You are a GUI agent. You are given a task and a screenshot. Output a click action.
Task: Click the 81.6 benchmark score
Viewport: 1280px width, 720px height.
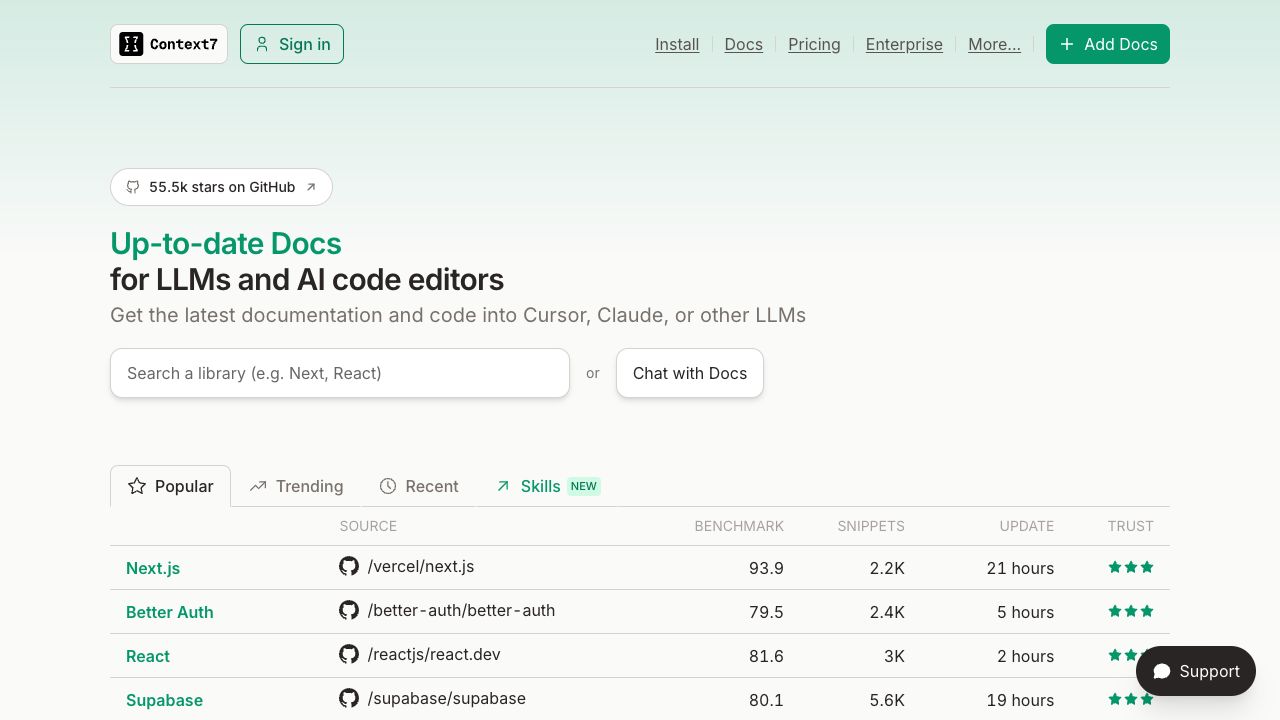click(766, 656)
